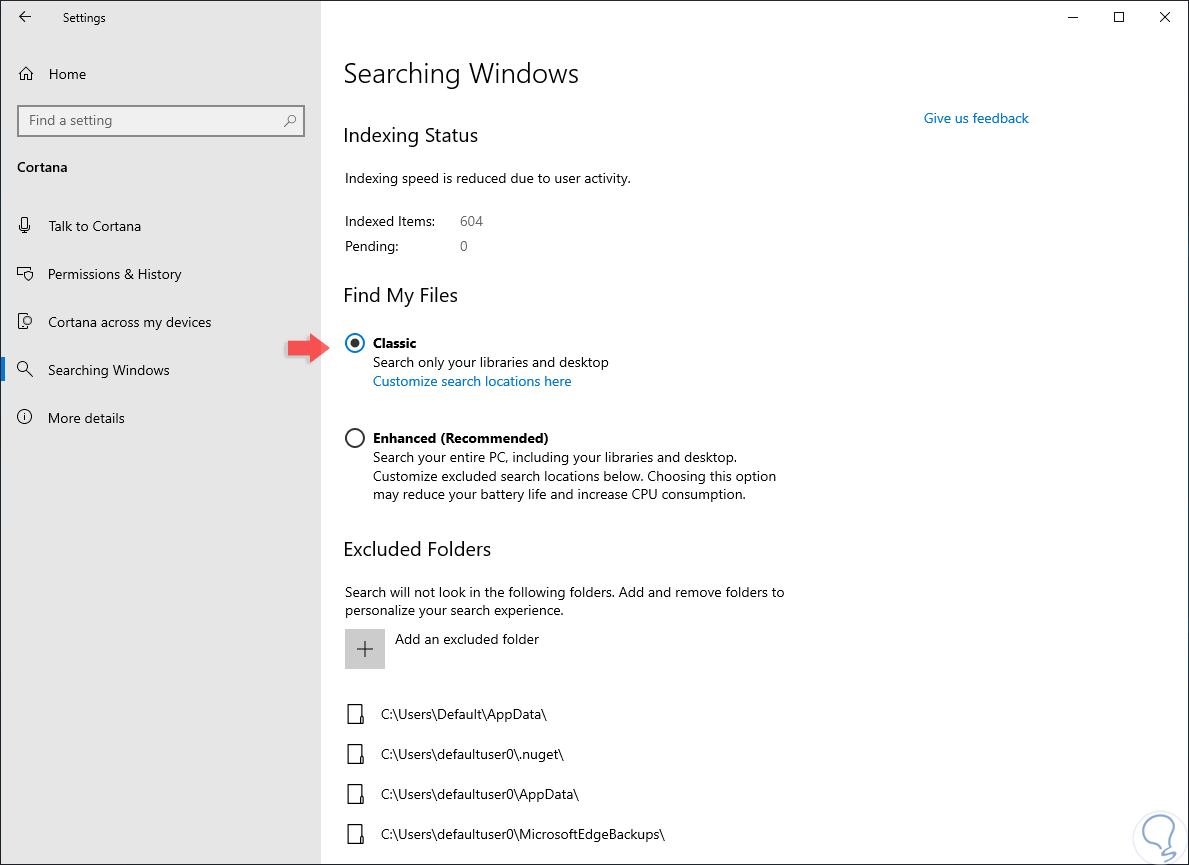Click the Permissions & History shield icon
The image size is (1189, 865).
coord(26,274)
